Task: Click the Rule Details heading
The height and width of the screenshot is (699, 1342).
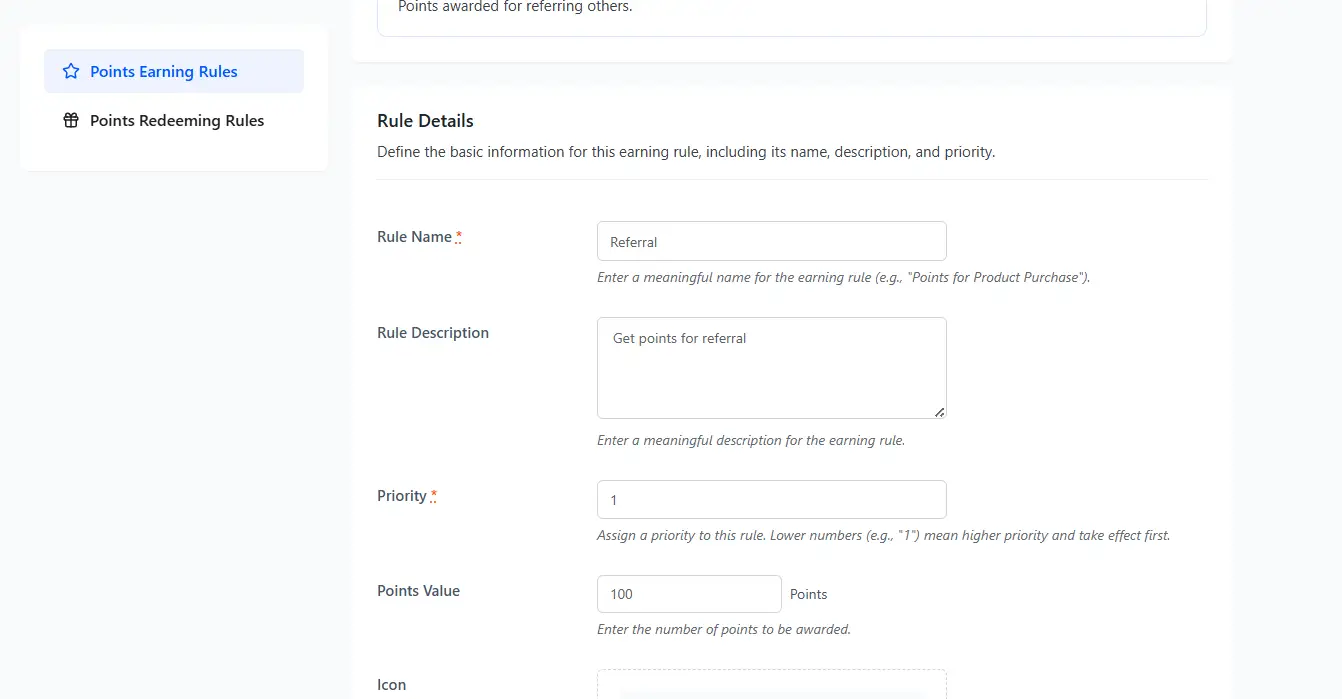Action: tap(425, 120)
